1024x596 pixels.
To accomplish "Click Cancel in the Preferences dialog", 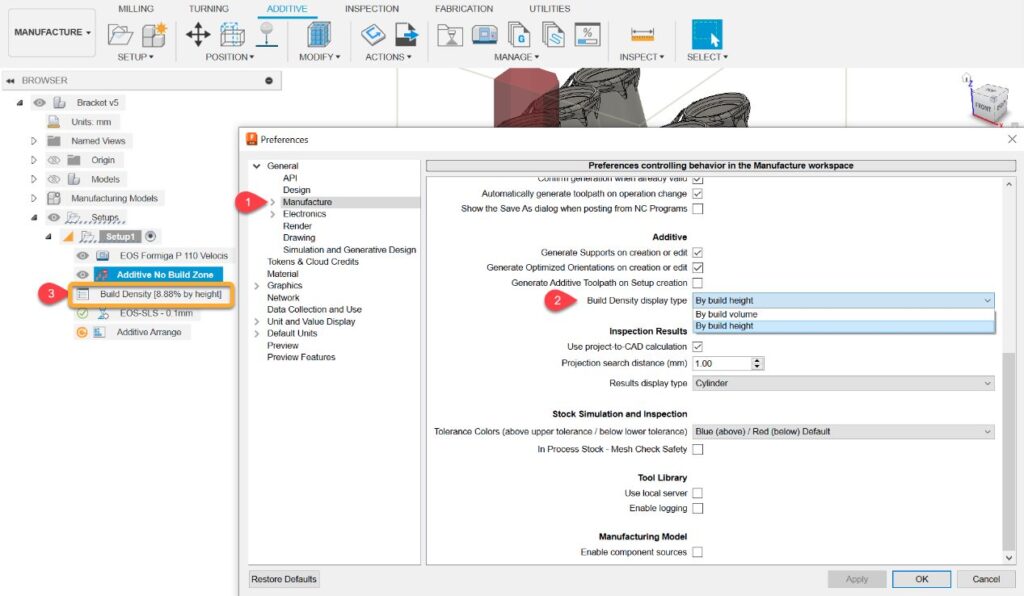I will point(985,579).
